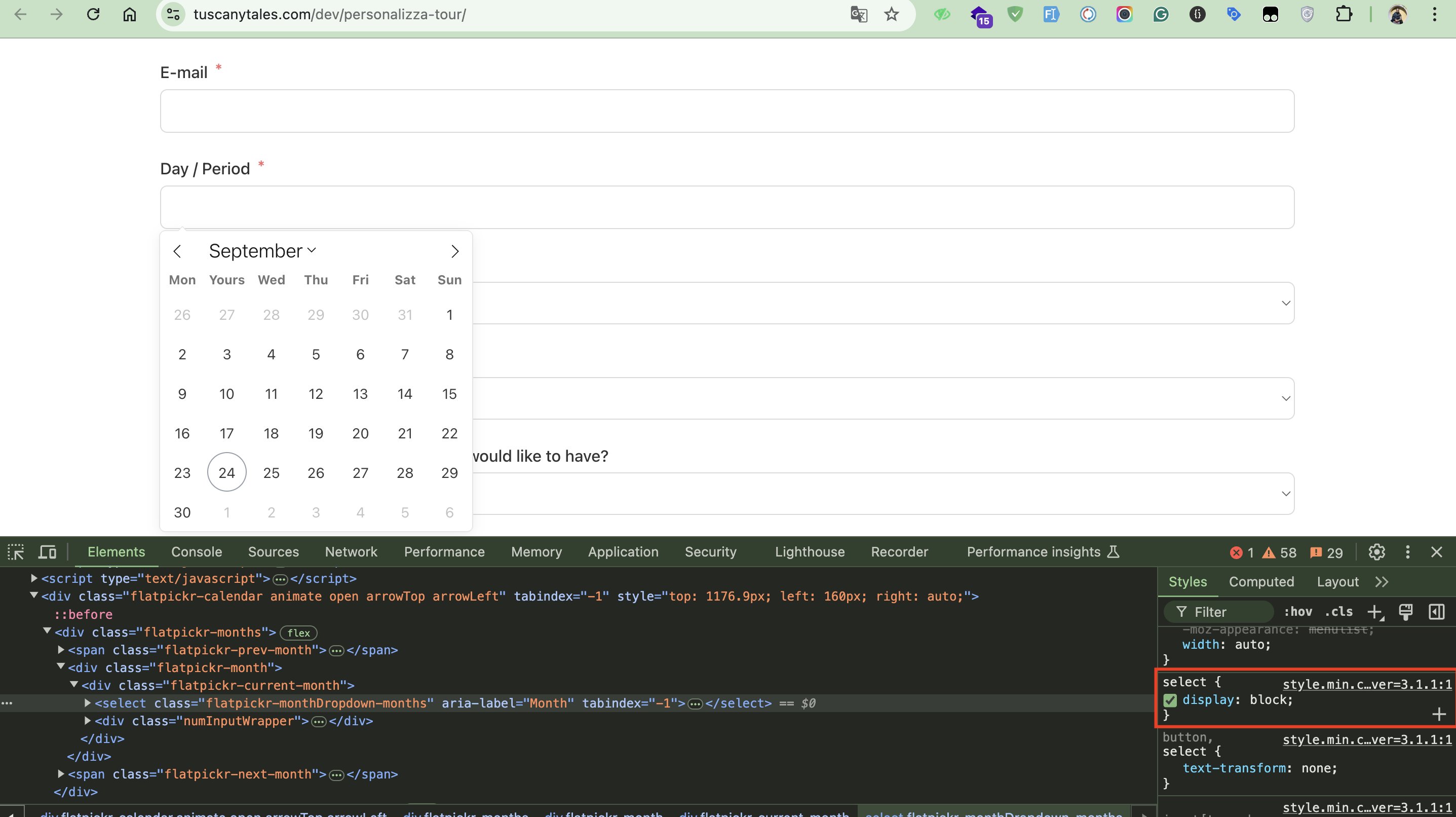The height and width of the screenshot is (817, 1456).
Task: Switch to the Console tab
Action: [197, 552]
